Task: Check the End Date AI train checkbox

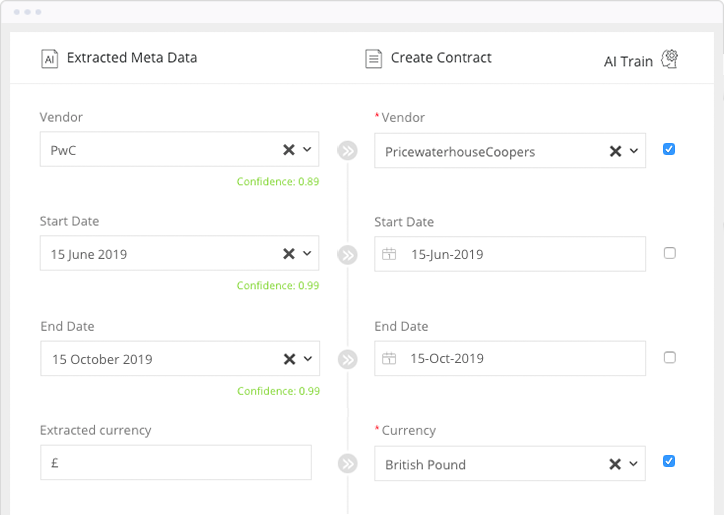Action: pos(670,357)
